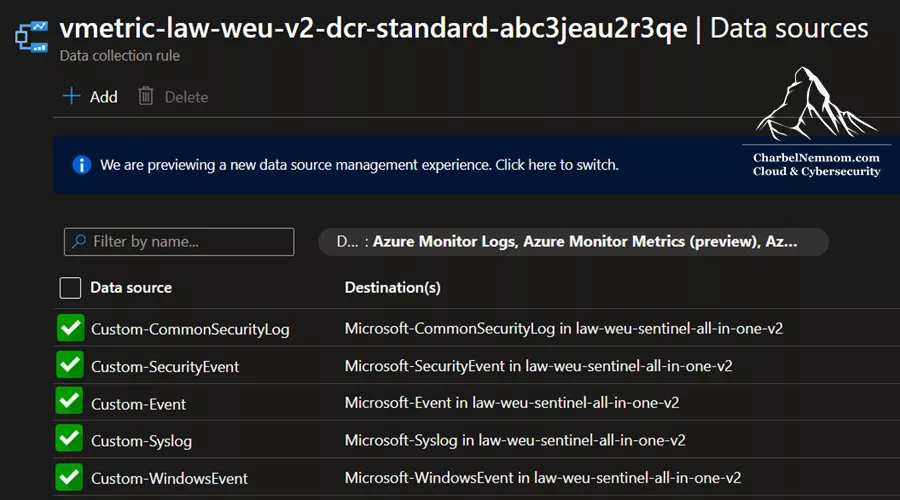Sort by the Data source column header

131,288
